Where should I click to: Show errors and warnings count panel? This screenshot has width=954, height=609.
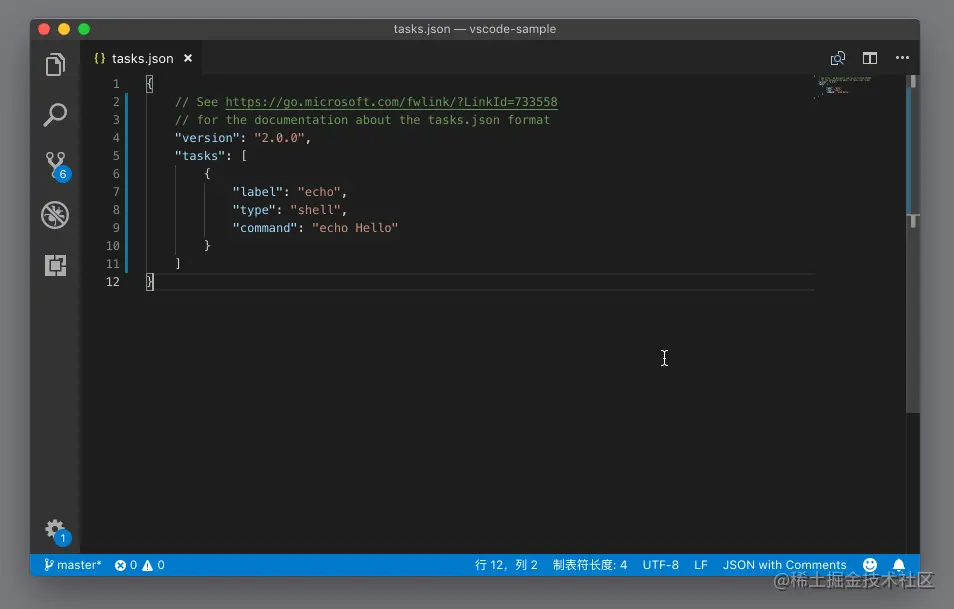[140, 565]
